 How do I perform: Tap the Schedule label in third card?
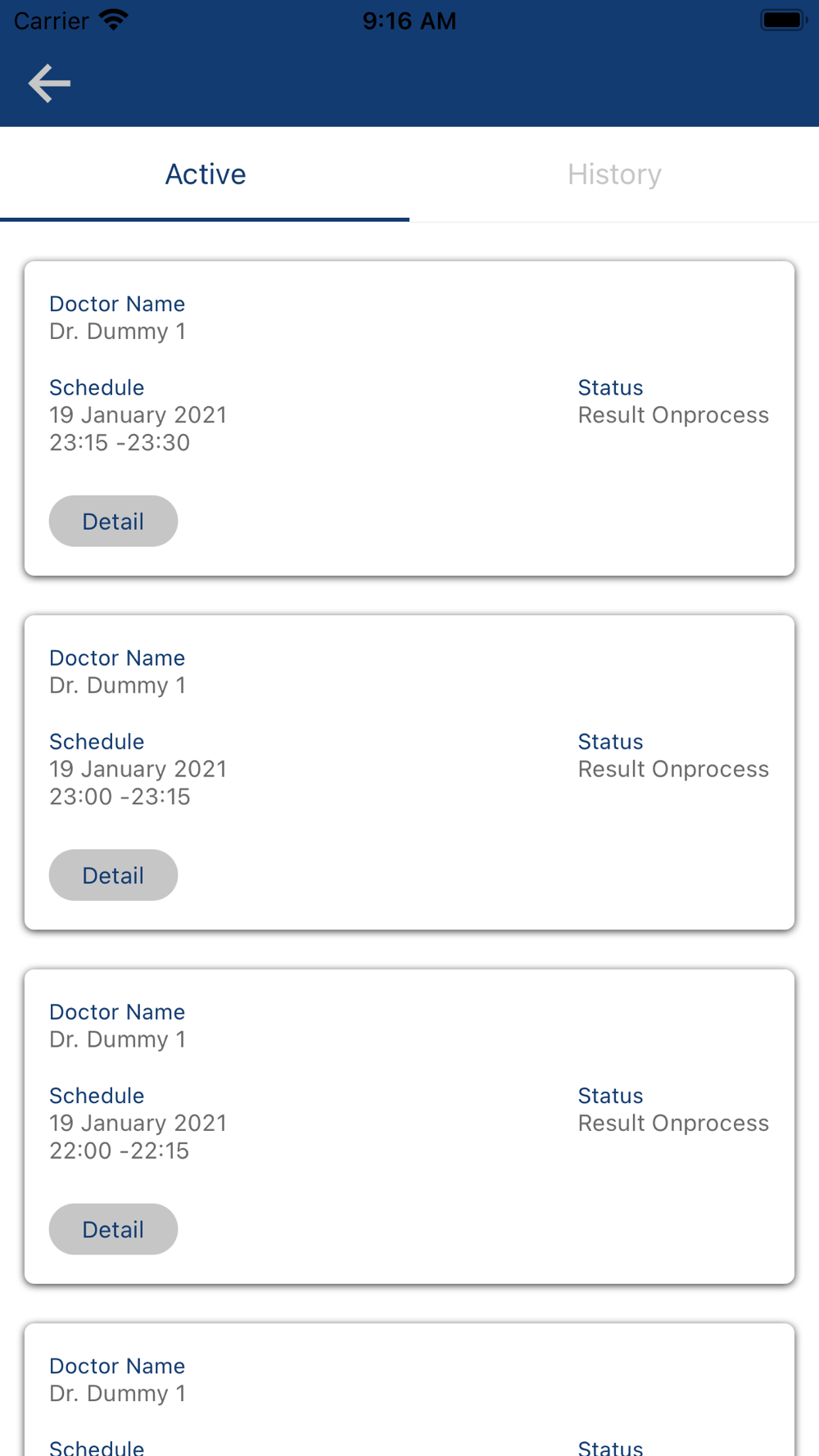(97, 1096)
